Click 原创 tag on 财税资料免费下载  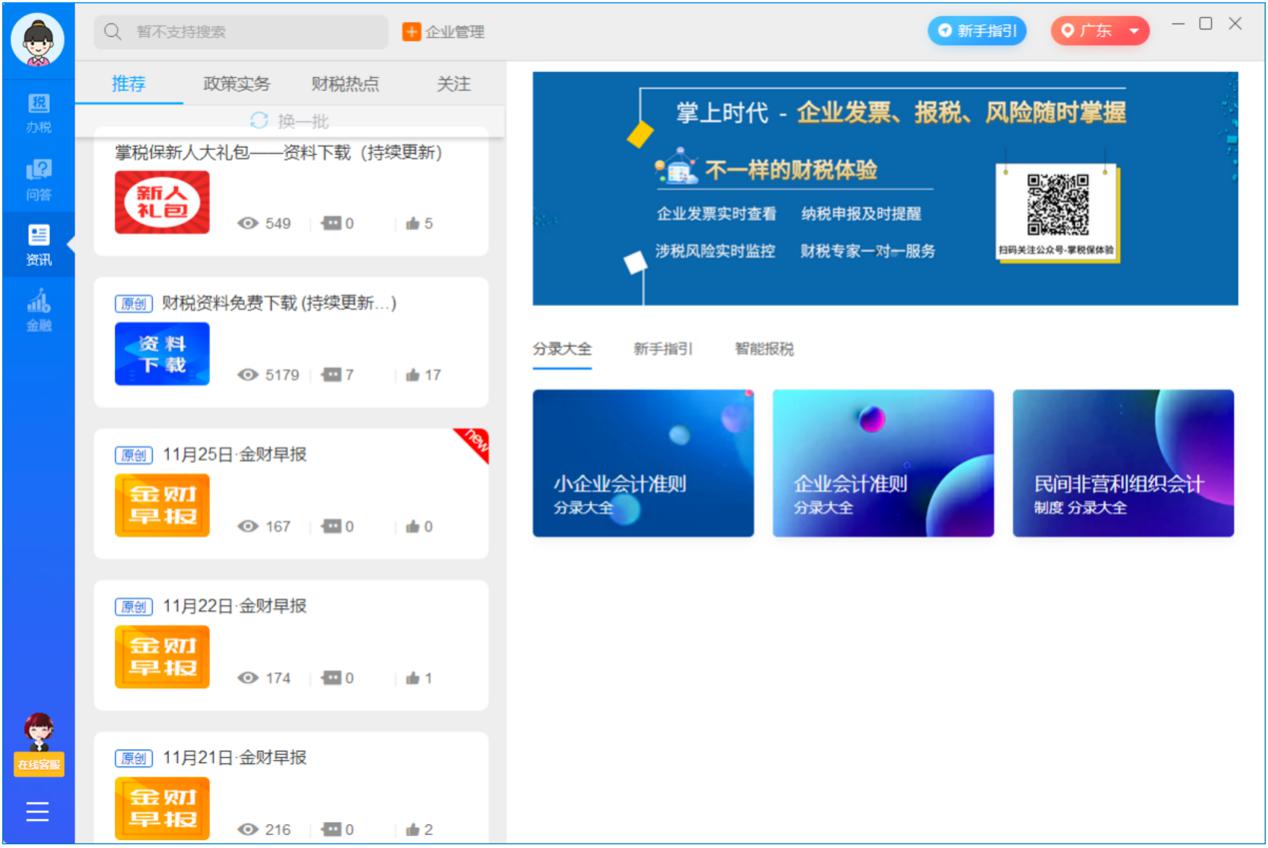134,304
